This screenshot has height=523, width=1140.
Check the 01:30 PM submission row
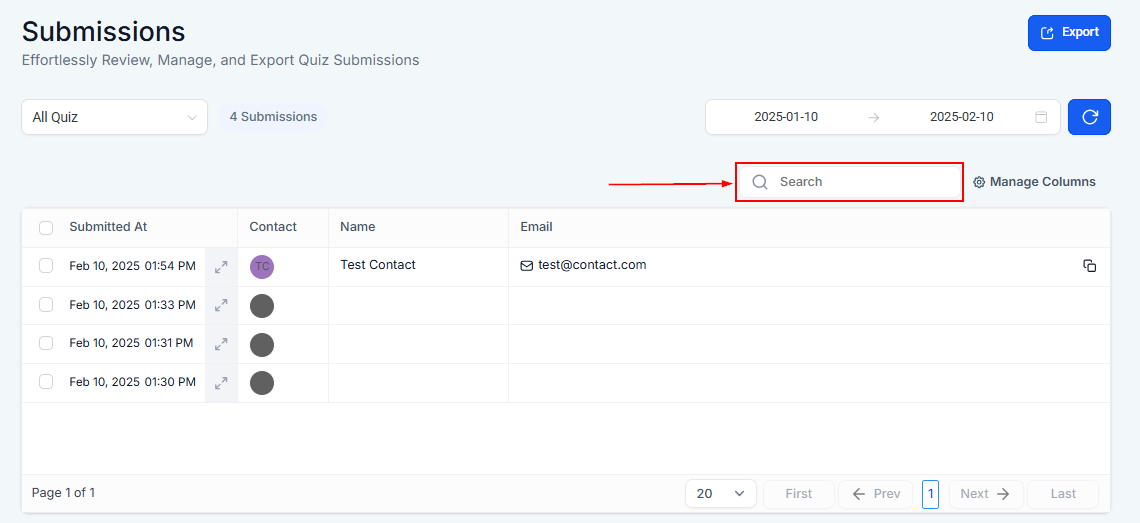(x=46, y=381)
